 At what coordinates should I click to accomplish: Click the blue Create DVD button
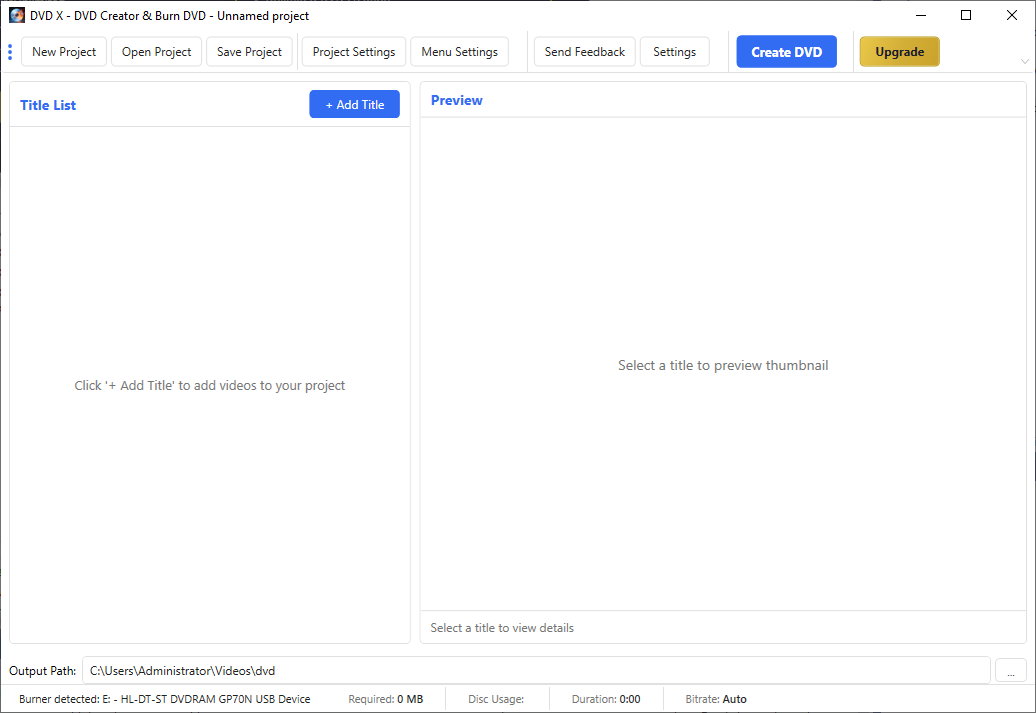click(786, 52)
